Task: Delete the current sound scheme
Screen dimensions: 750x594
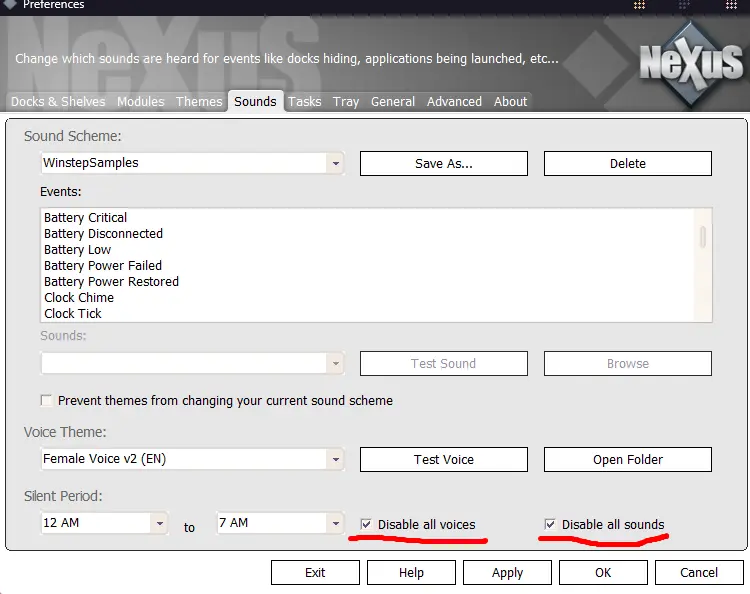Action: pos(628,164)
